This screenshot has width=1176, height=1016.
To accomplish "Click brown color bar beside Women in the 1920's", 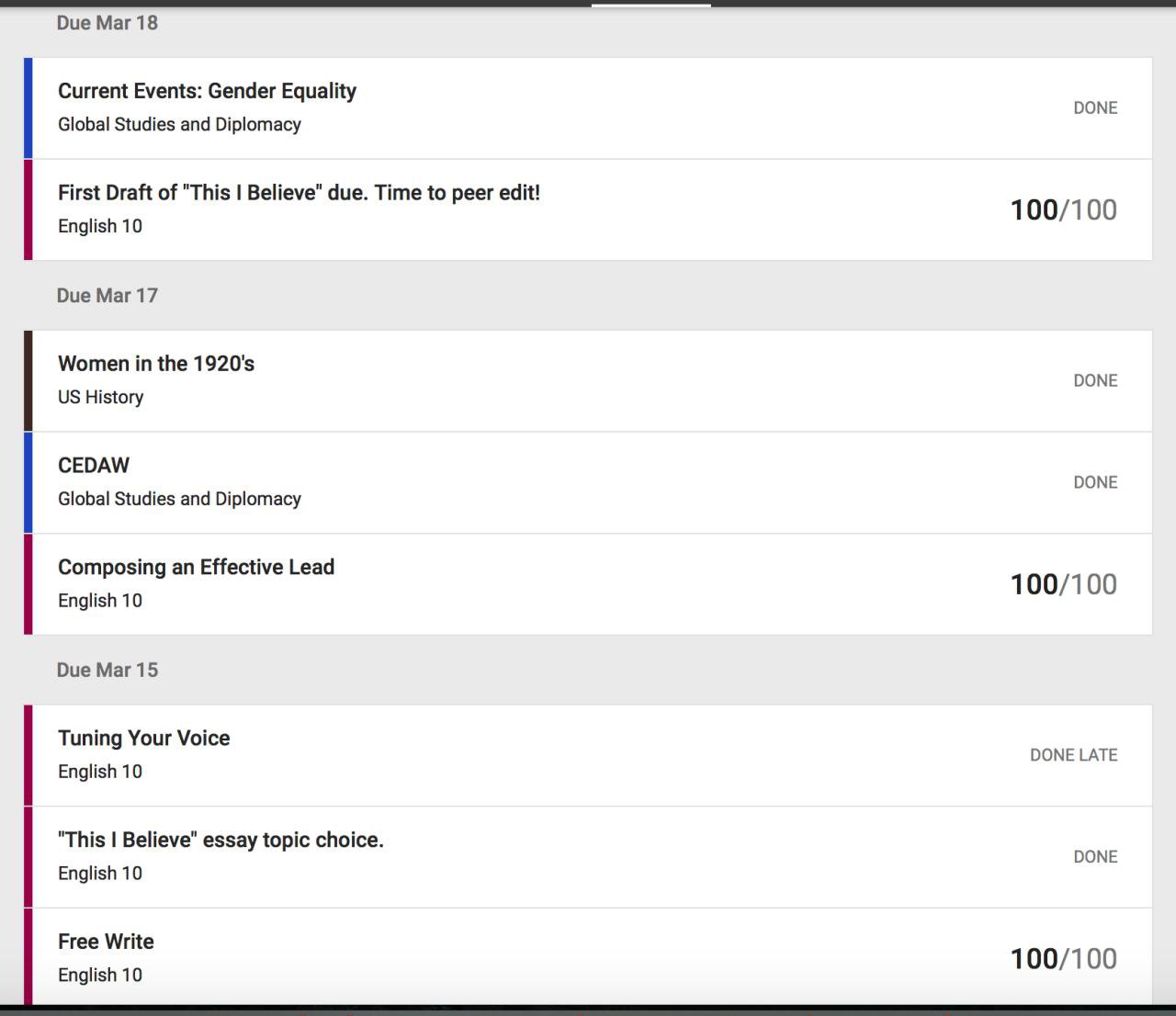I will point(28,380).
